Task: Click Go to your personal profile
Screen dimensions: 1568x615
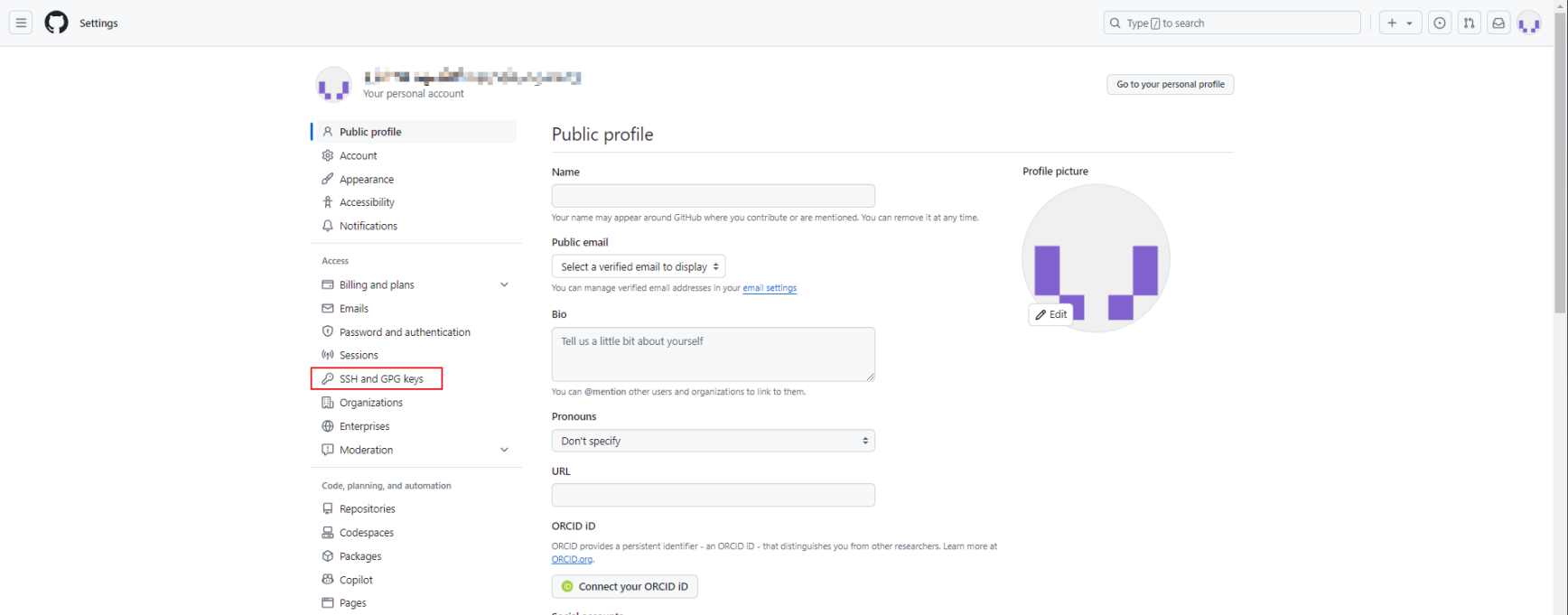Action: coord(1170,84)
